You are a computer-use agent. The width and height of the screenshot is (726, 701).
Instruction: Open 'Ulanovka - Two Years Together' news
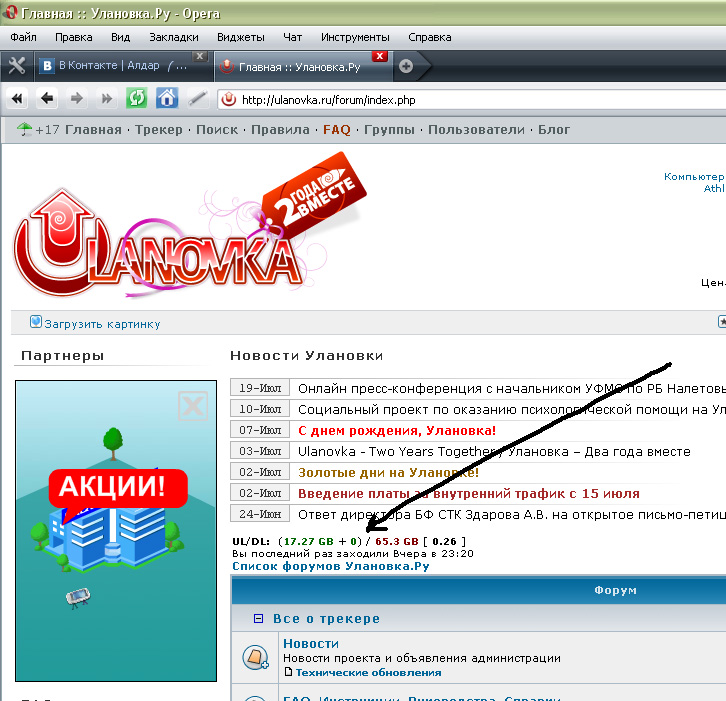(x=494, y=451)
